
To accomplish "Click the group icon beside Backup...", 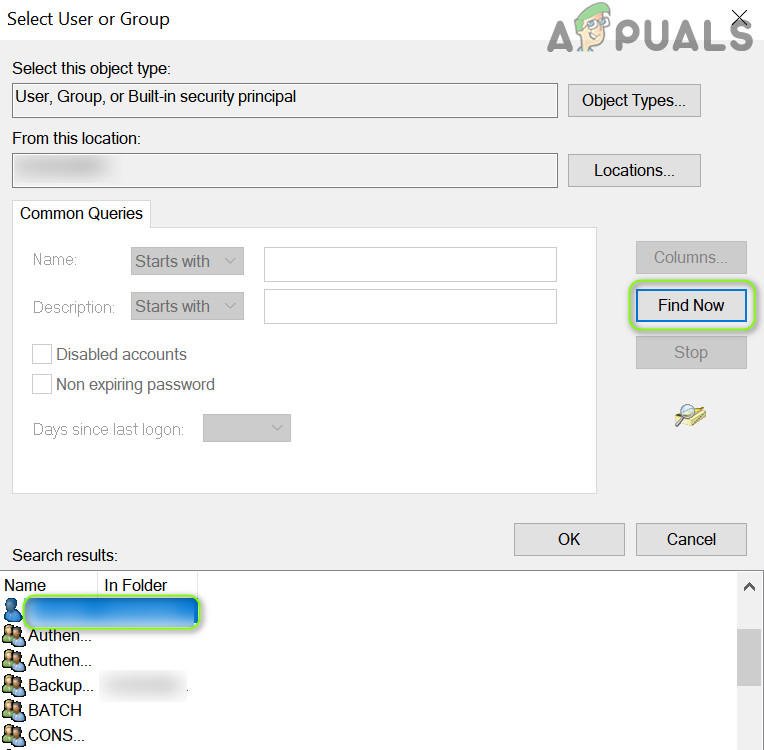I will tap(14, 686).
